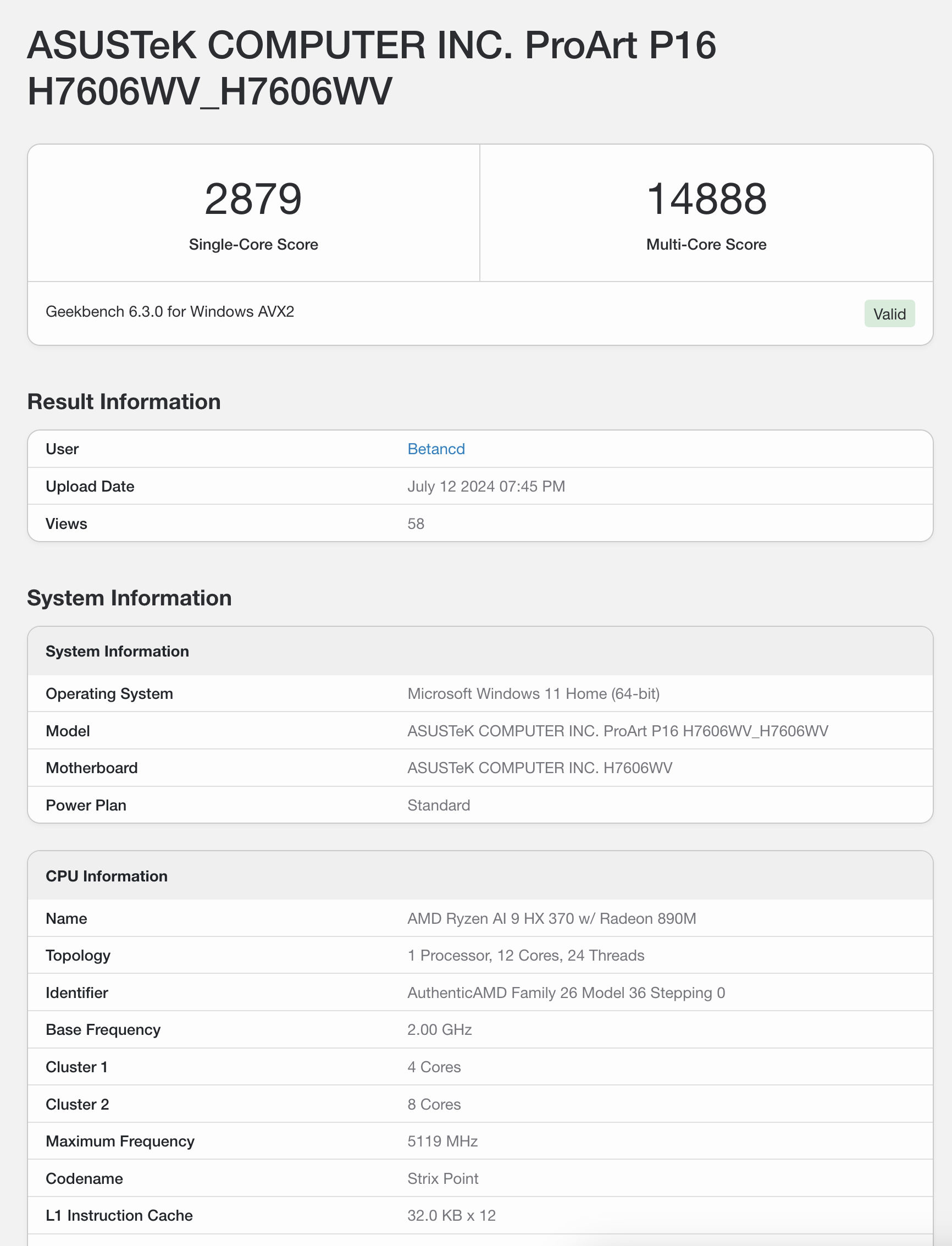Click the green Valid badge

(889, 313)
